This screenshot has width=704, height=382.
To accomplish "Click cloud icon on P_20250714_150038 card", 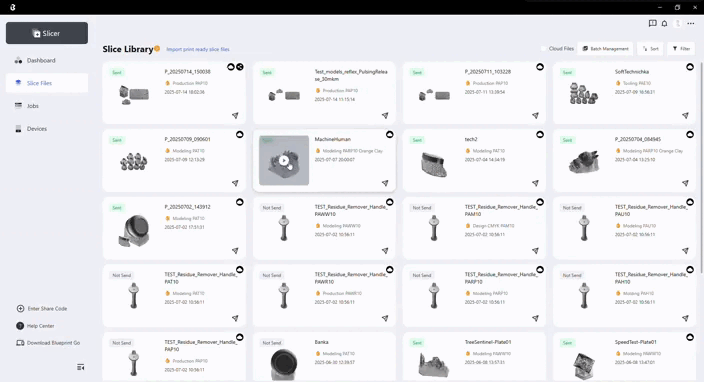I will [231, 67].
